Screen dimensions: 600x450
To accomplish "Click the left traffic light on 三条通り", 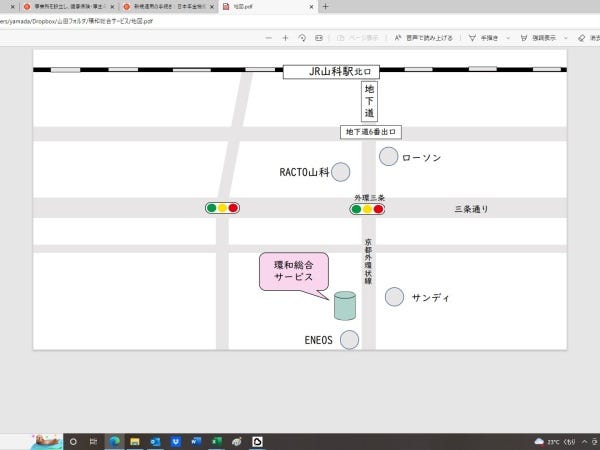I will click(222, 208).
